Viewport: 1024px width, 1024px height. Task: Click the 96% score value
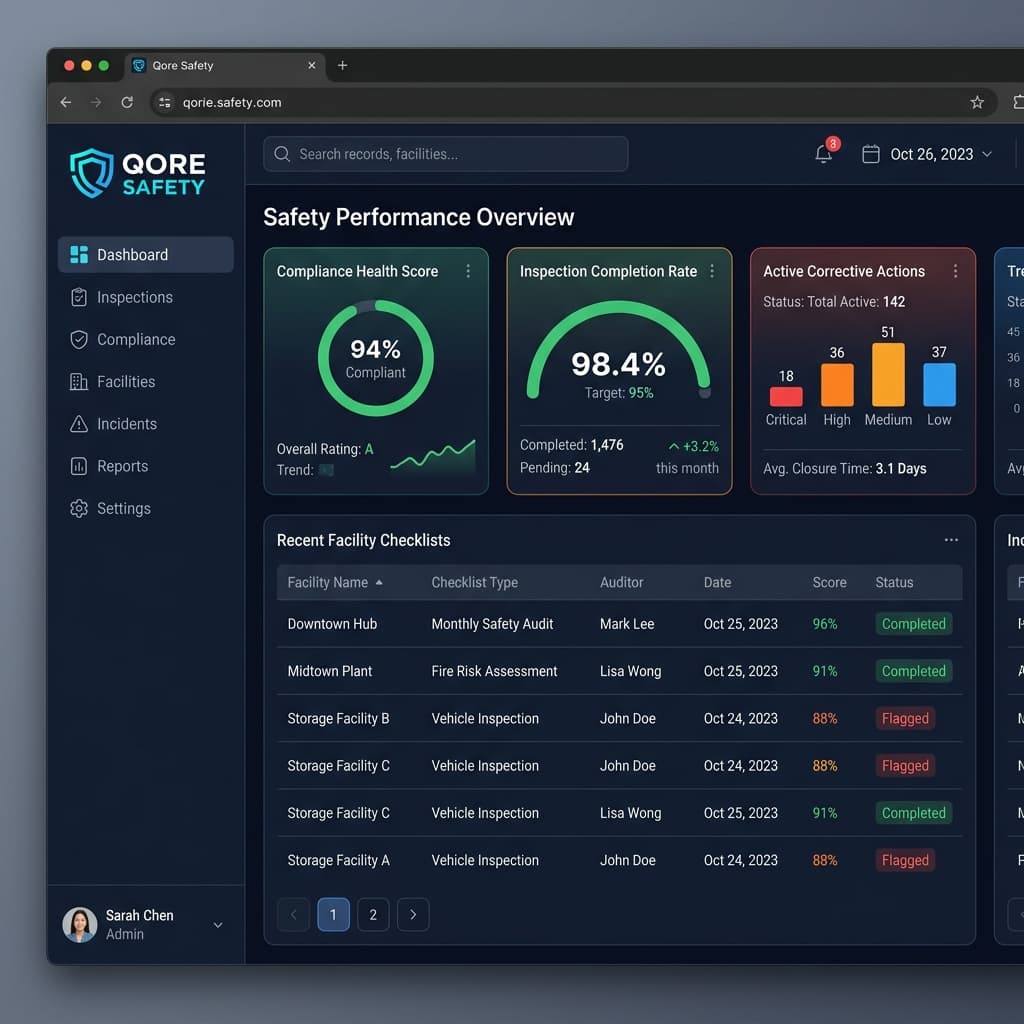point(825,624)
